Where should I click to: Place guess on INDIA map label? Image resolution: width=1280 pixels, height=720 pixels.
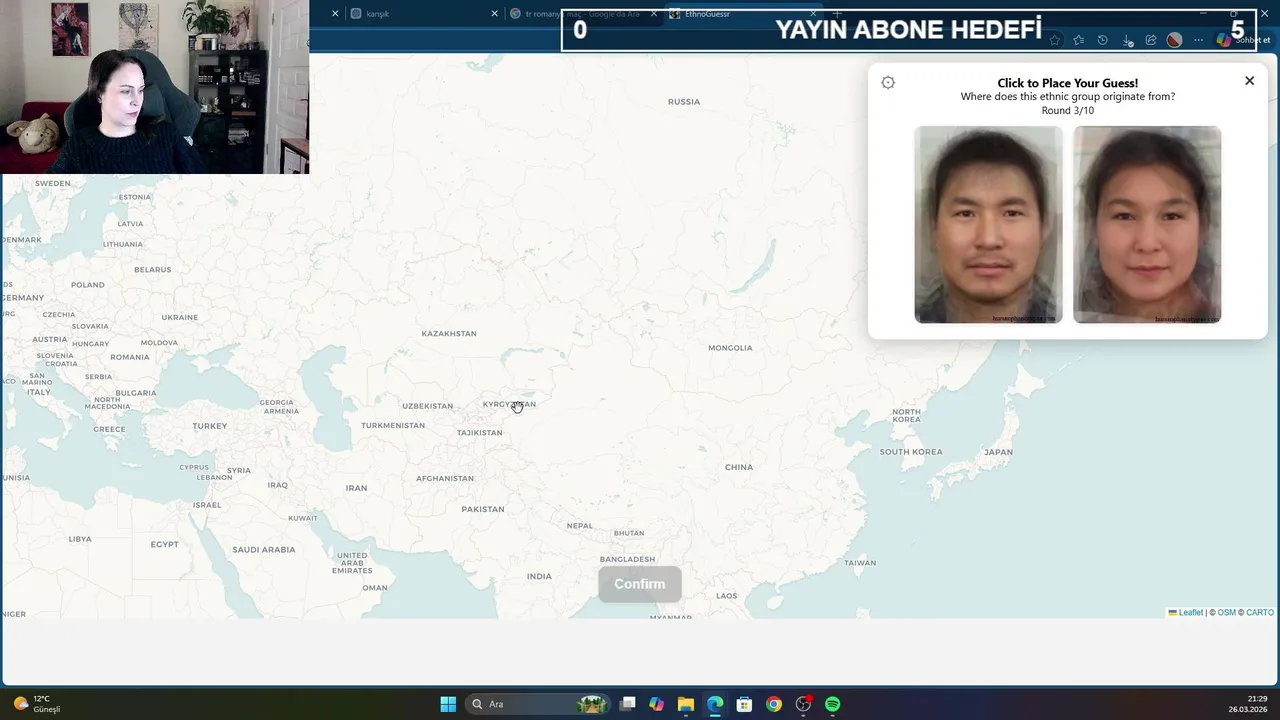539,576
